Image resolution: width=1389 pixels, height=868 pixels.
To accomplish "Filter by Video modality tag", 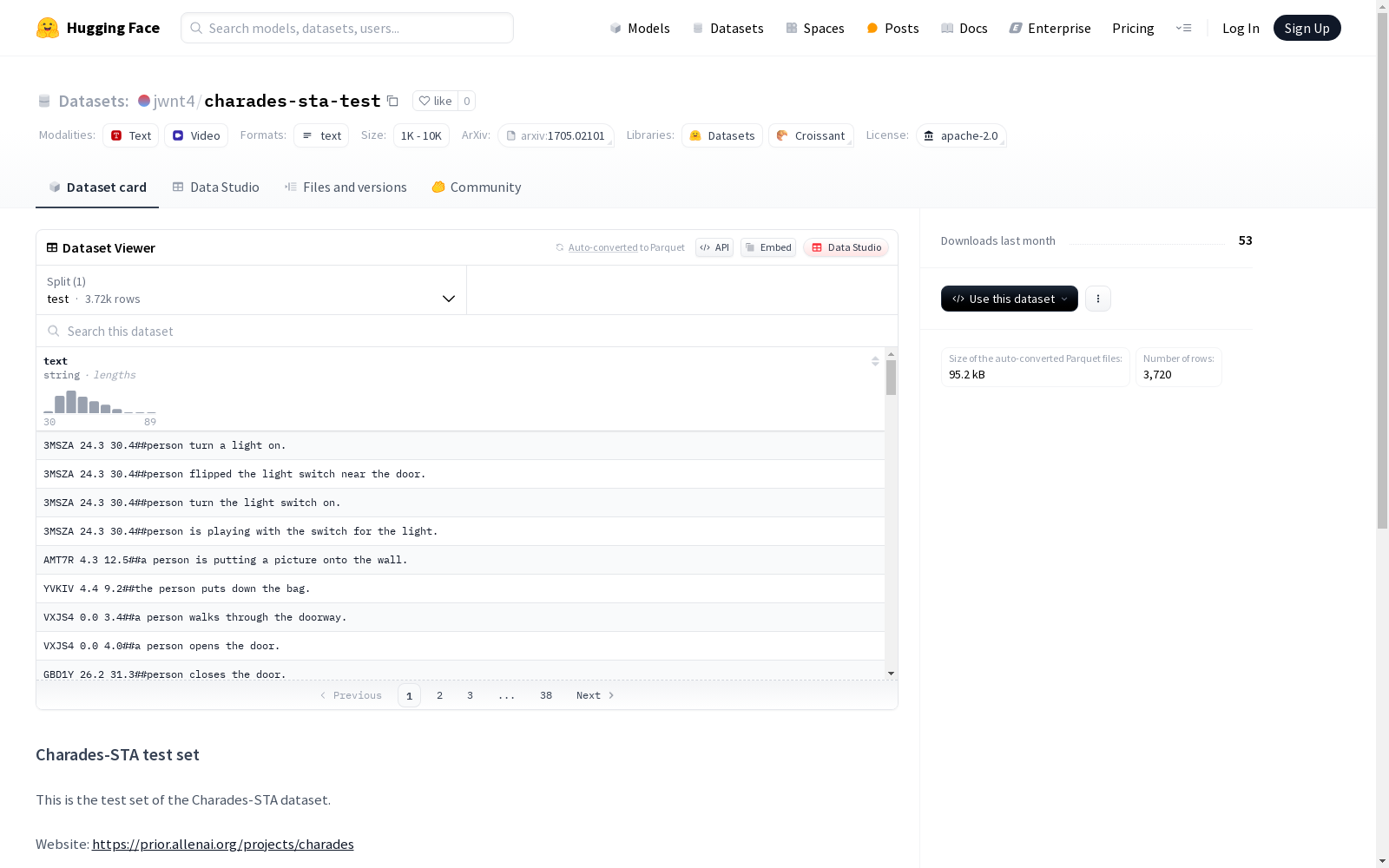I will pos(196,135).
